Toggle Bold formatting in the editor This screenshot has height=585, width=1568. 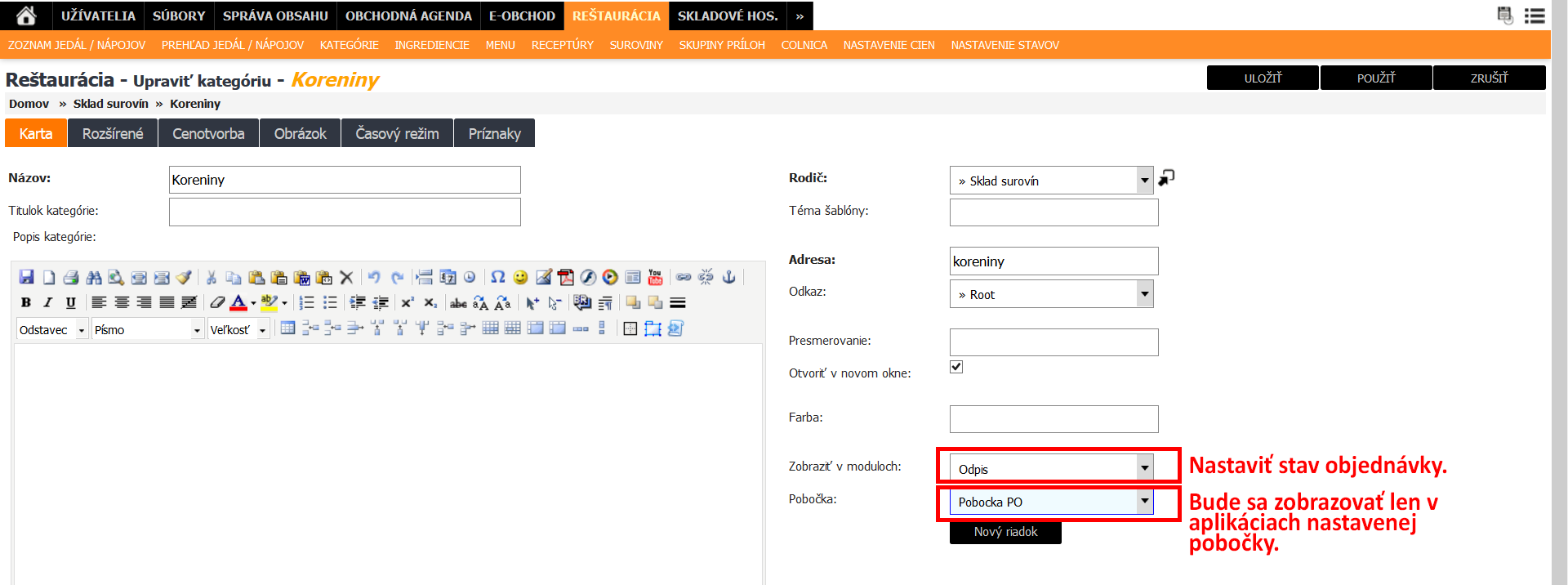pyautogui.click(x=26, y=302)
